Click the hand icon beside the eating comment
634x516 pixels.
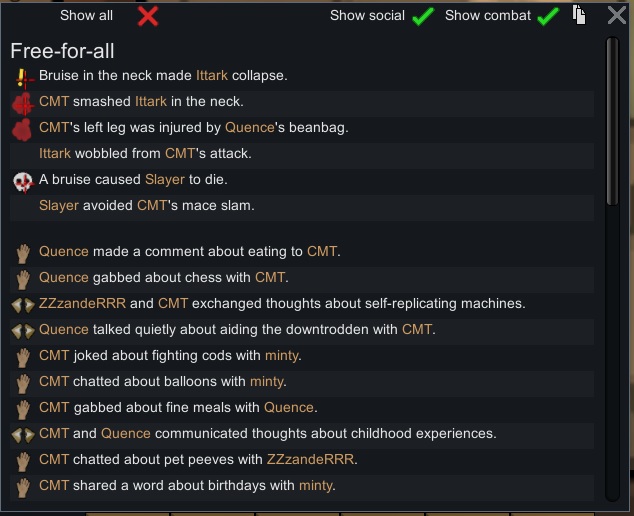23,252
